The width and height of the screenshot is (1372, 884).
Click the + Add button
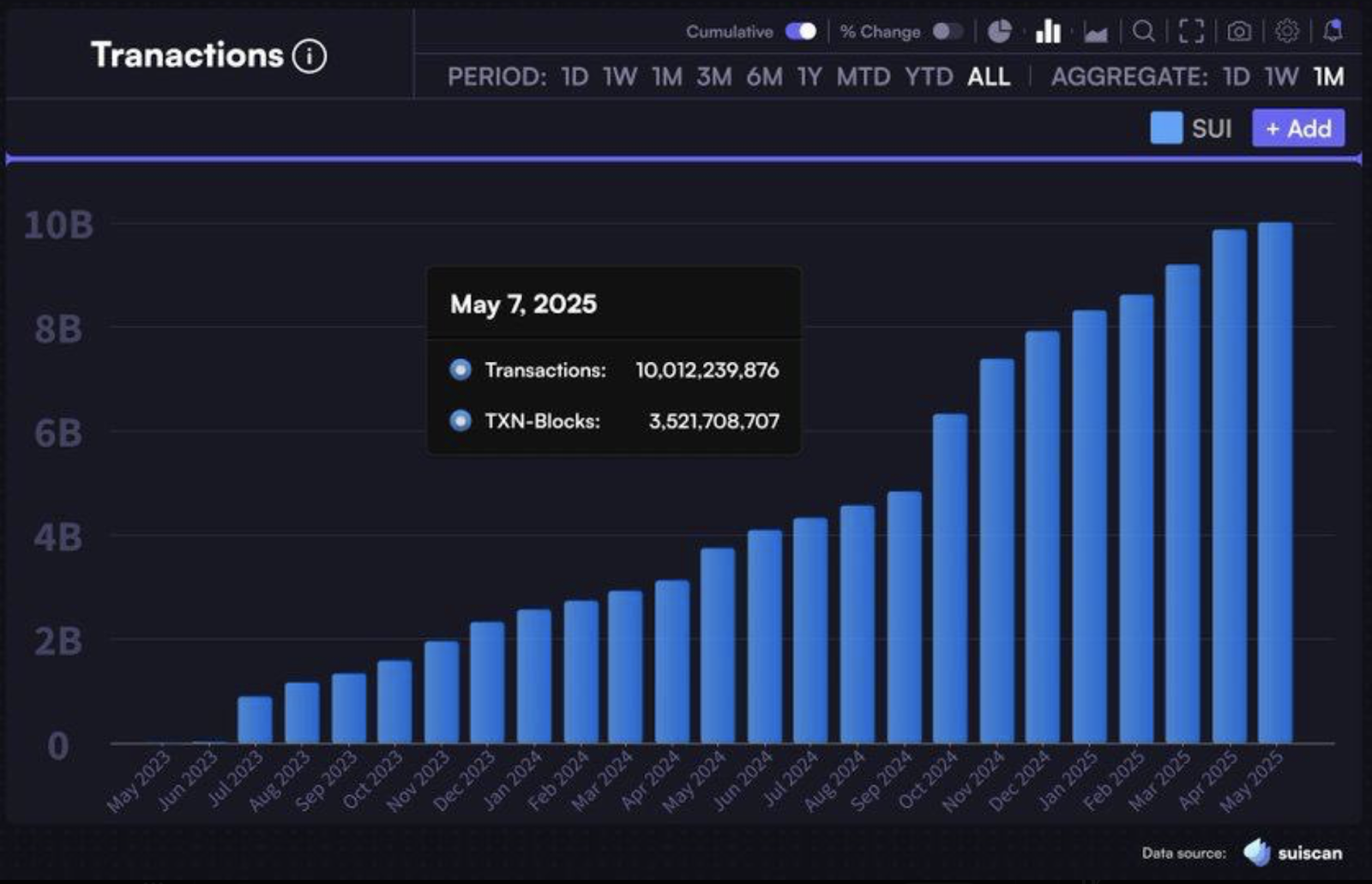(x=1298, y=129)
